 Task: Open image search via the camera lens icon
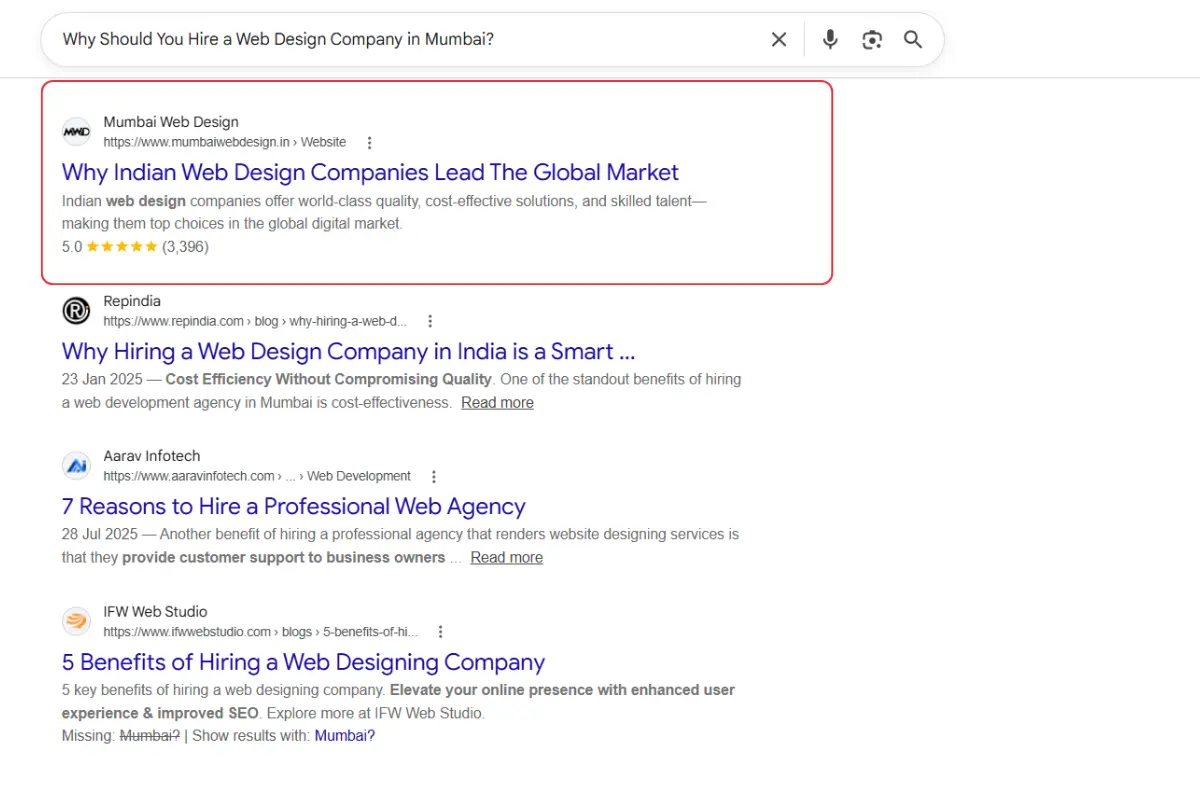[x=872, y=40]
